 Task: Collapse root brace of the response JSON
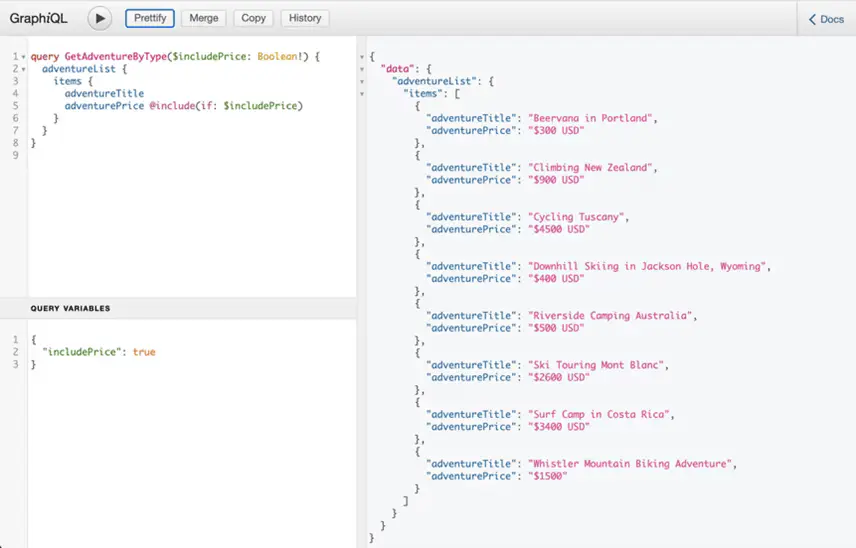[x=362, y=57]
